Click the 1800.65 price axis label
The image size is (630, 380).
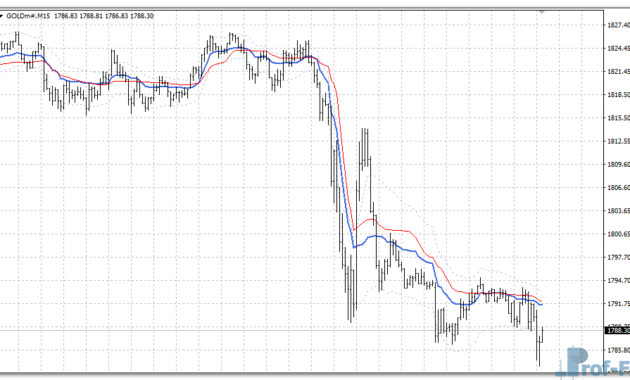618,234
